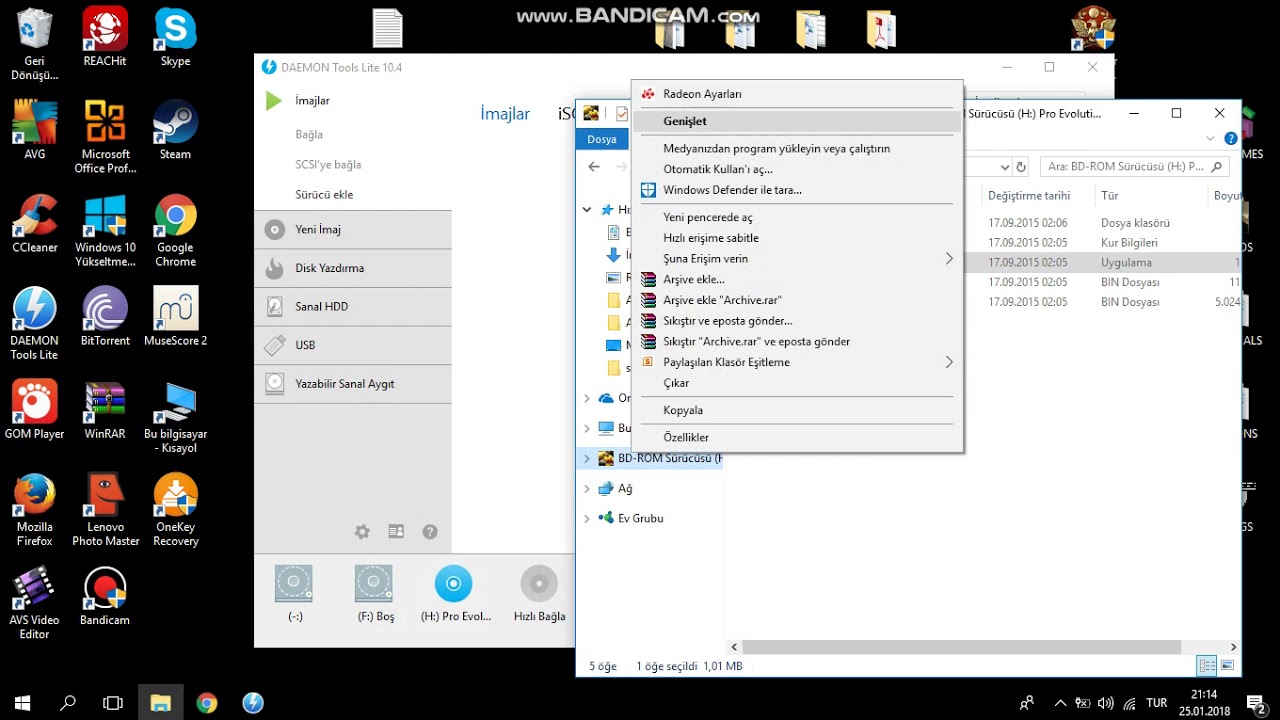Image resolution: width=1280 pixels, height=720 pixels.
Task: Open the Microsoft Office desktop shortcut
Action: tap(105, 137)
